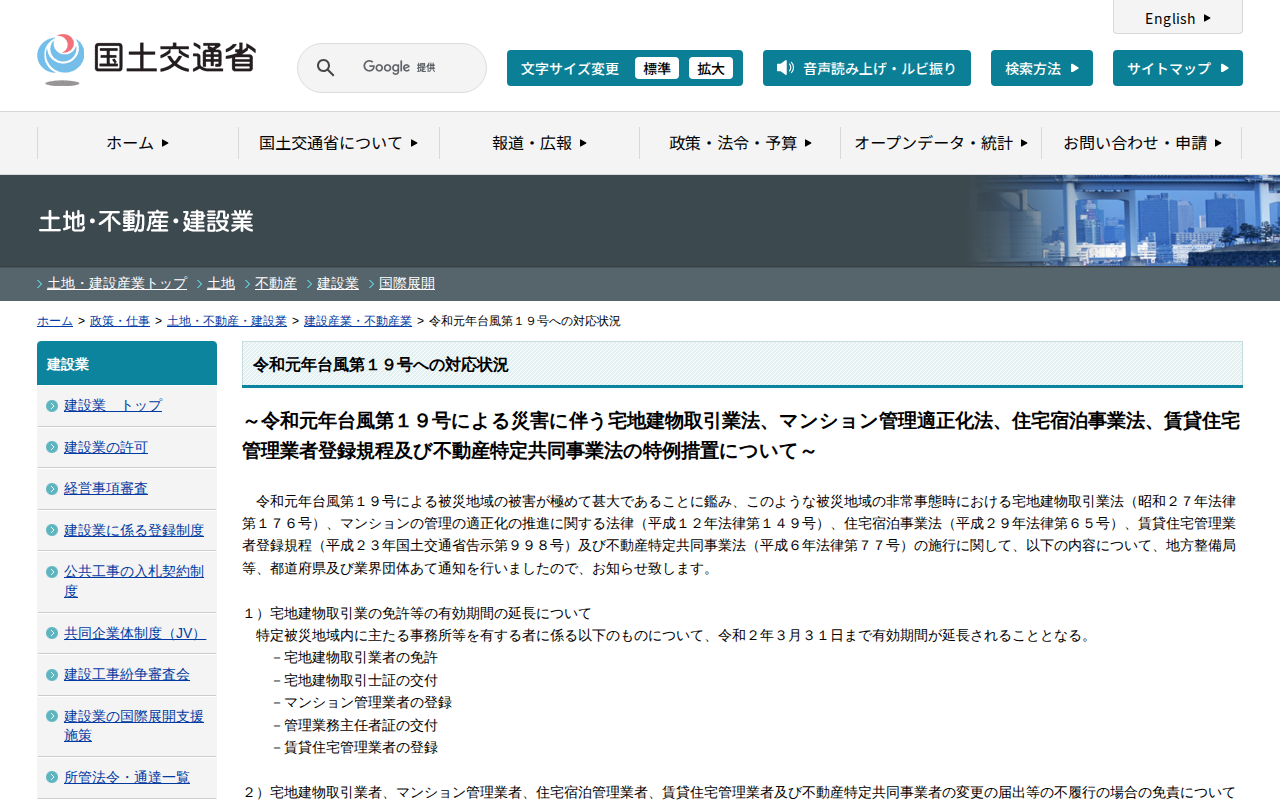Screen dimensions: 1280x800
Task: Click the search magnifier icon
Action: point(325,68)
